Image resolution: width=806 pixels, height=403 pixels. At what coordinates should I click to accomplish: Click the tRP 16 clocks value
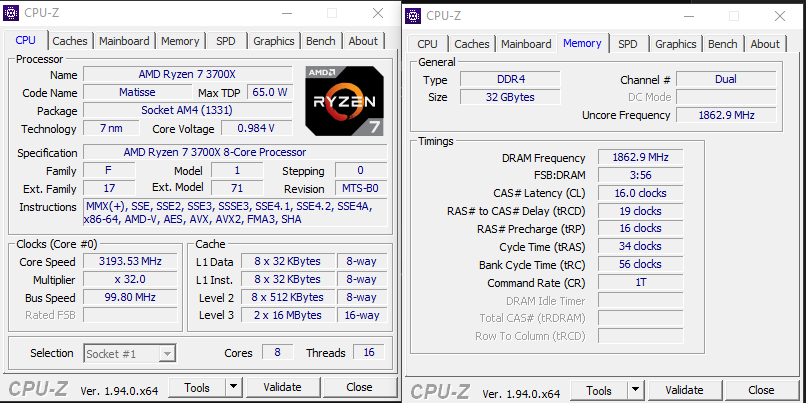[x=640, y=229]
